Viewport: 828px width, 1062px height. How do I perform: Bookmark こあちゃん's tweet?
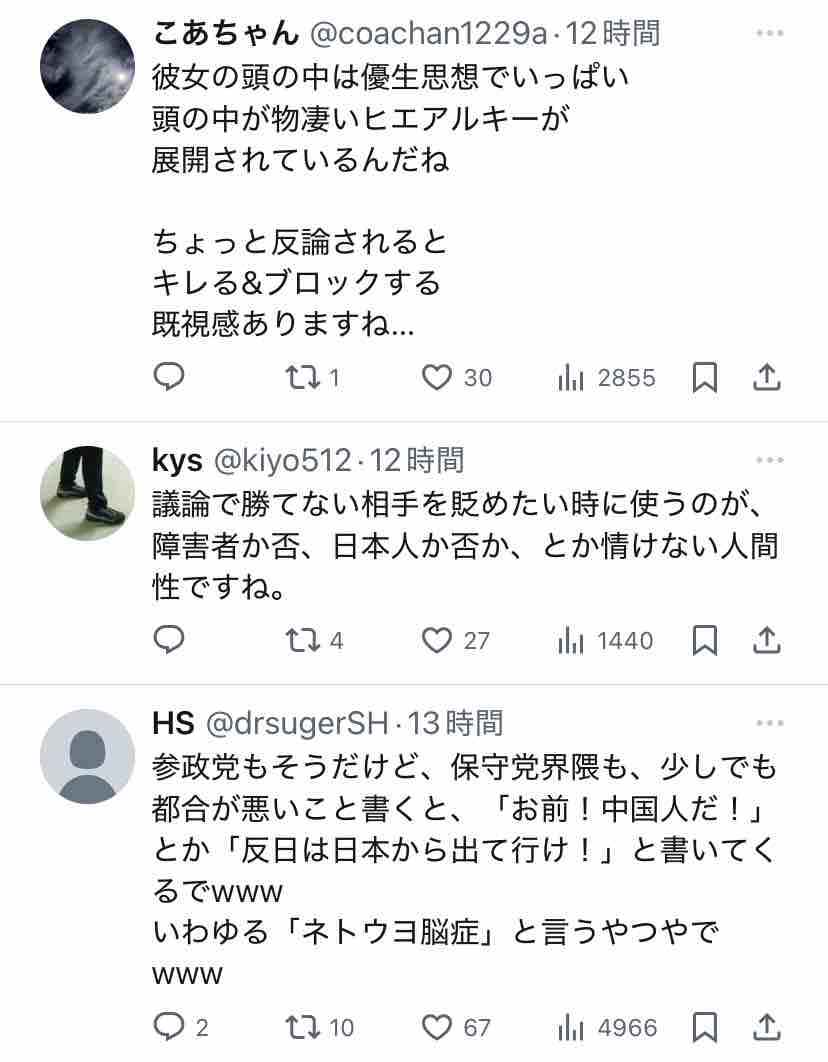705,377
